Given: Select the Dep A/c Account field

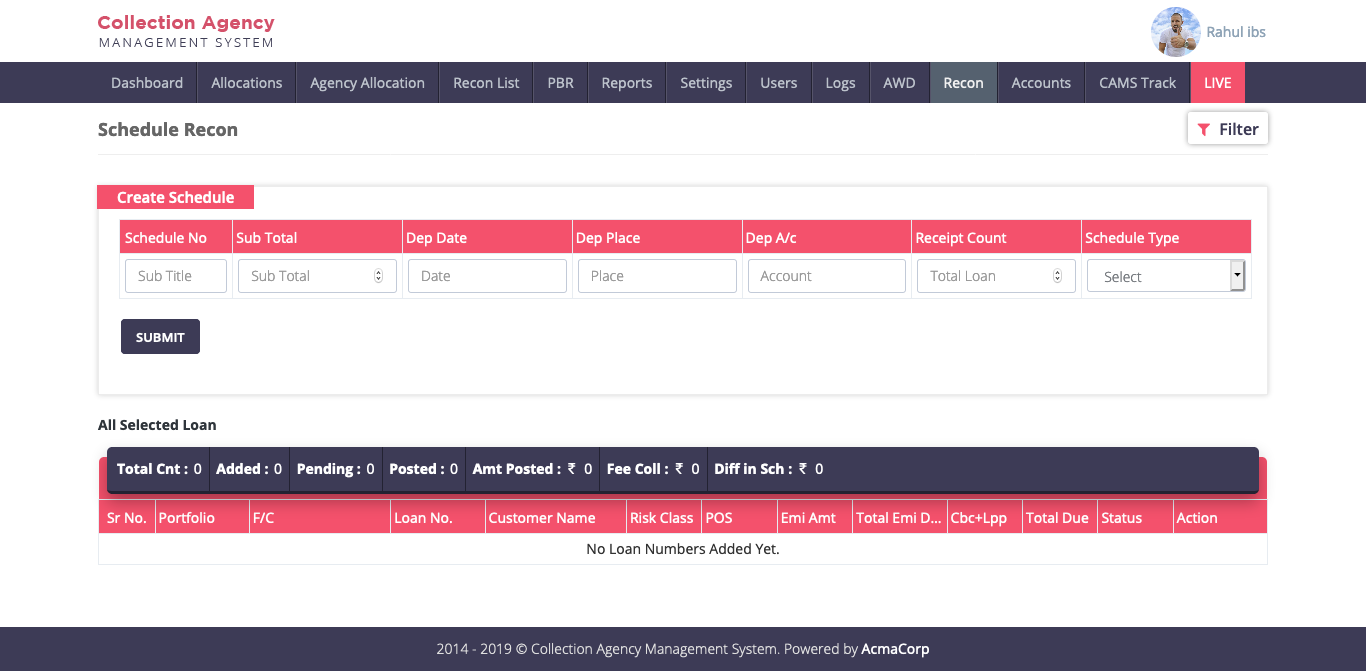Looking at the screenshot, I should (x=826, y=276).
